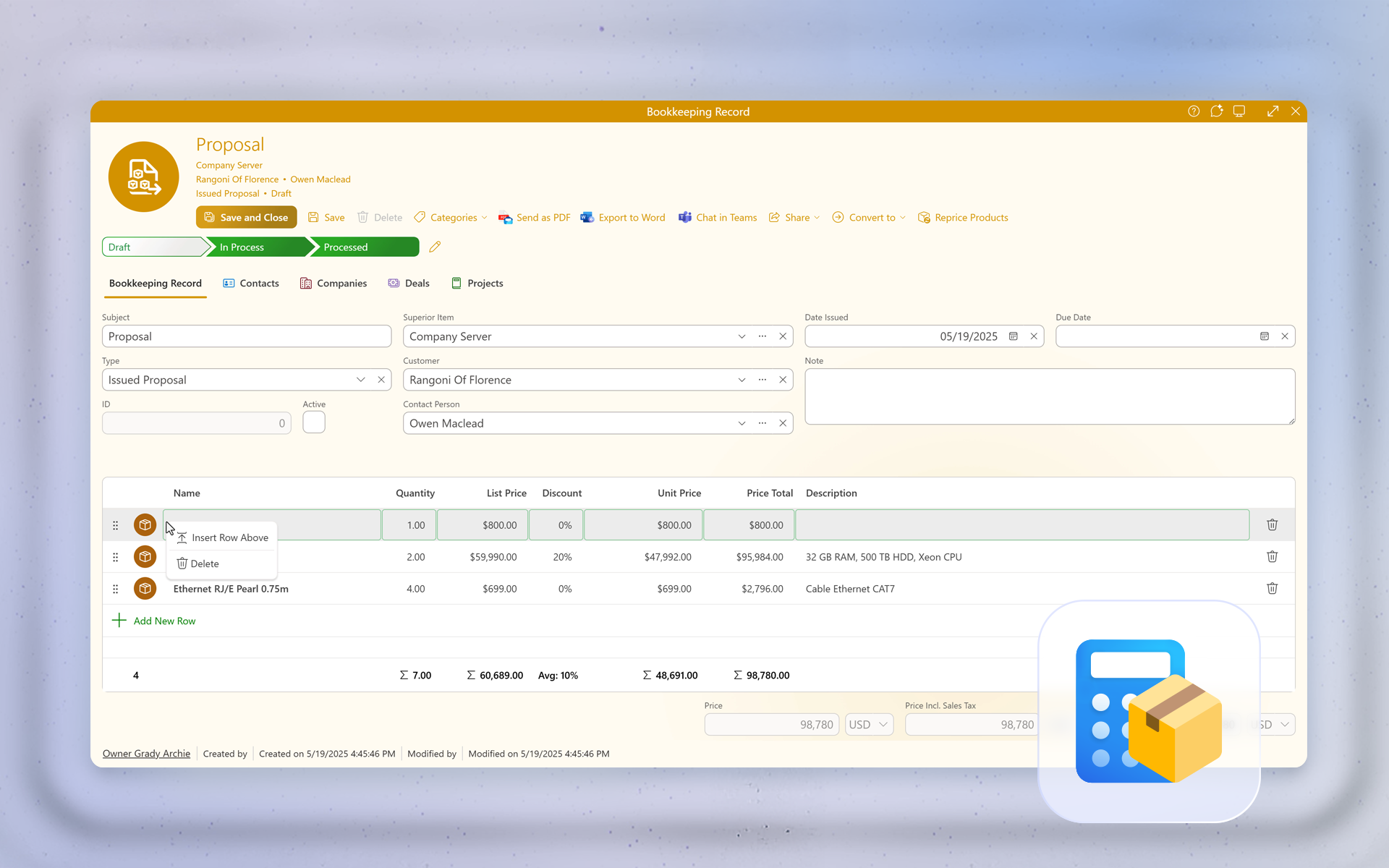
Task: Switch to the Deals tab
Action: [409, 283]
